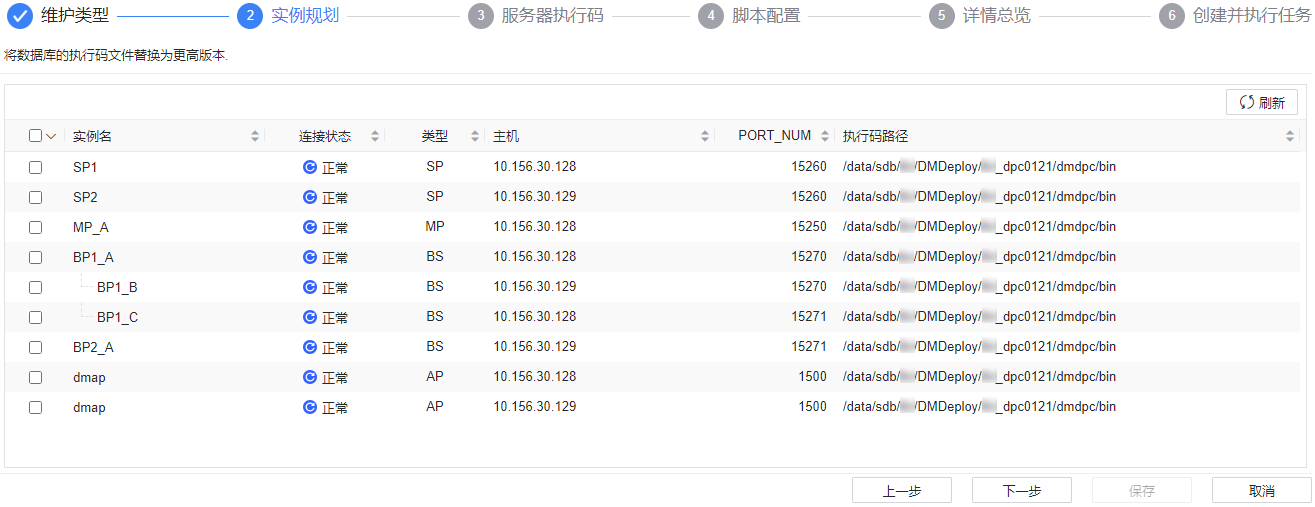Click connection status icon in BP1_A row
This screenshot has width=1315, height=507.
point(310,257)
